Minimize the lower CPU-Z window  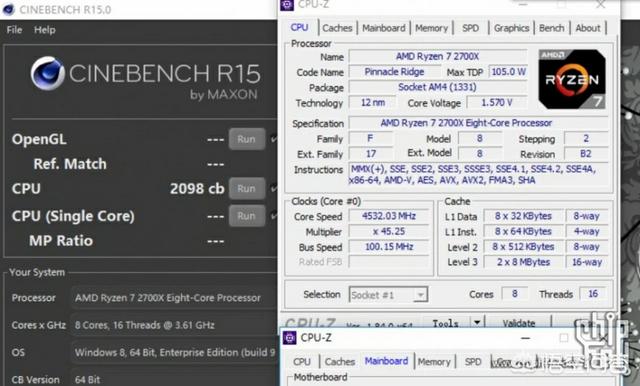click(526, 338)
